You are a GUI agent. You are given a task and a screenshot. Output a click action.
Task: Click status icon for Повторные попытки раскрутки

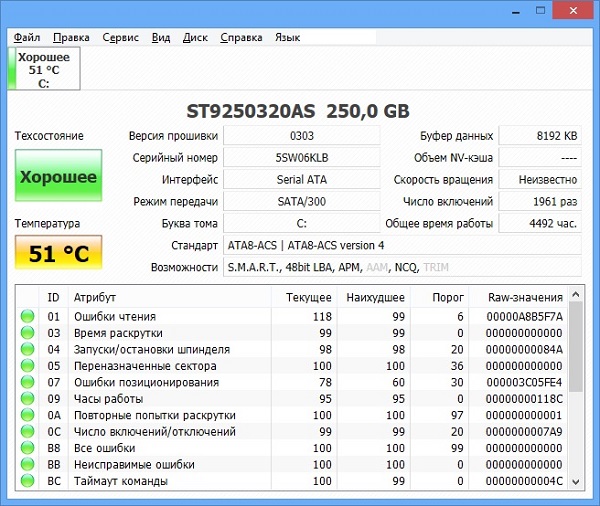(28, 415)
